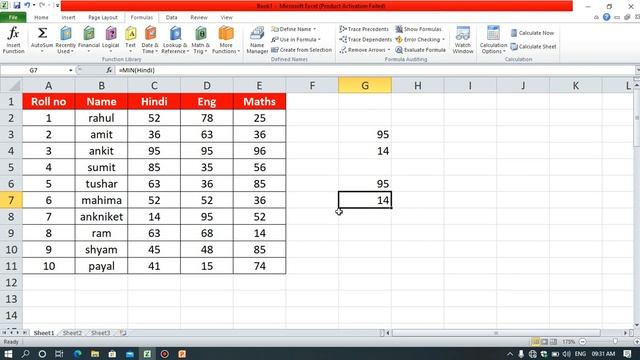Open Microsoft Edge from the taskbar
The image size is (640, 360).
point(78,354)
